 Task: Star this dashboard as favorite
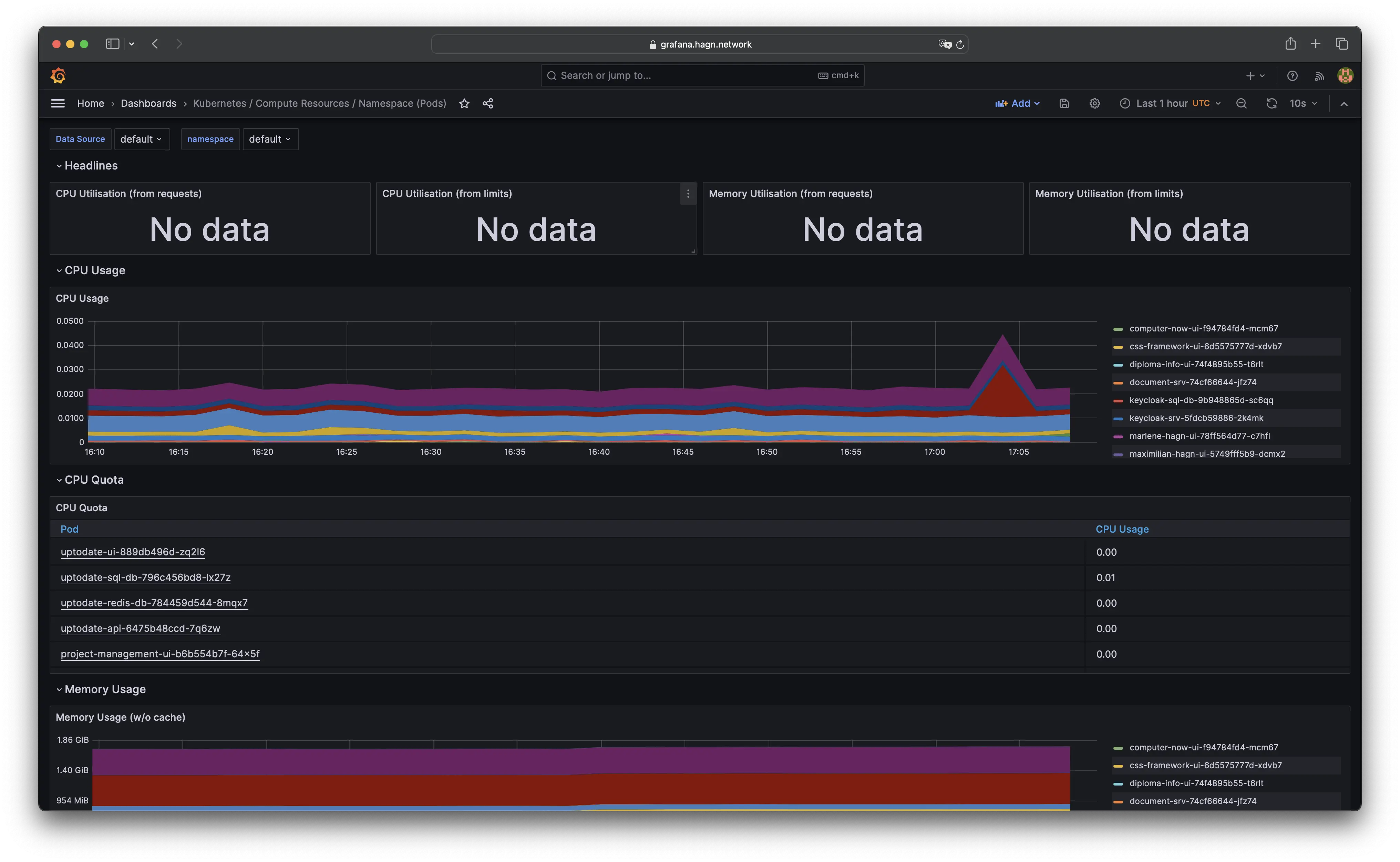(464, 103)
